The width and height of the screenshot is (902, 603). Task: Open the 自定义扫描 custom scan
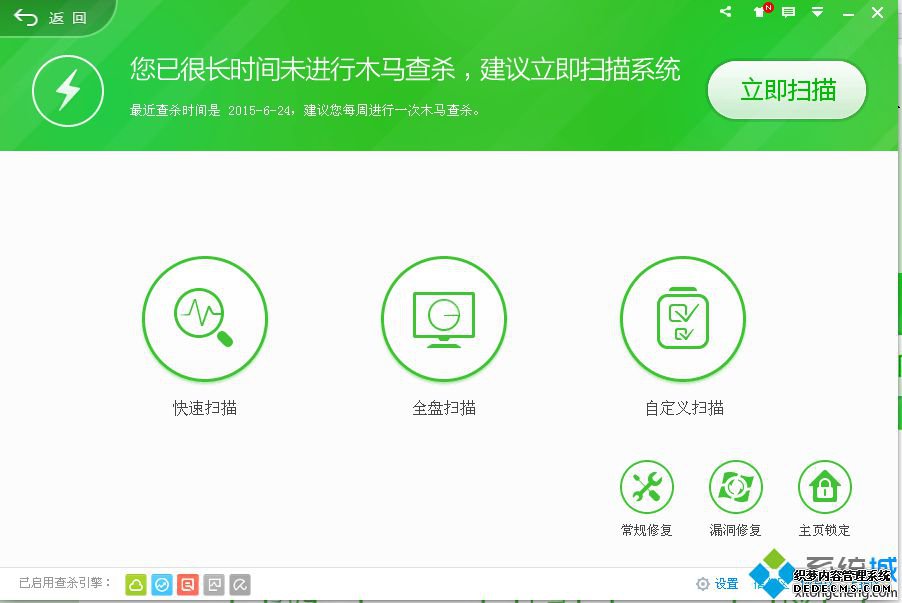click(683, 318)
